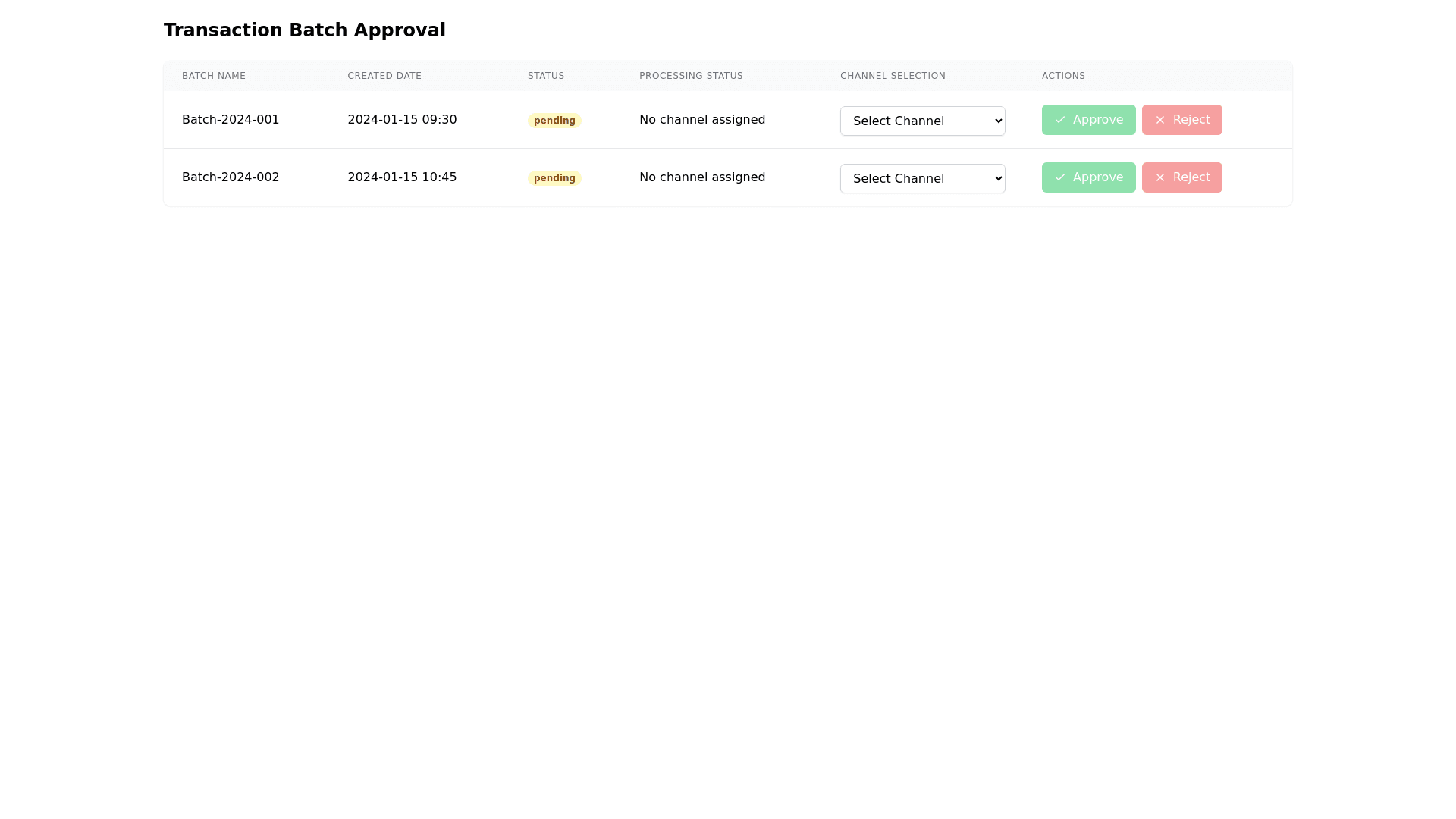The width and height of the screenshot is (1456, 819).
Task: Reject Batch-2024-001
Action: pyautogui.click(x=1181, y=120)
